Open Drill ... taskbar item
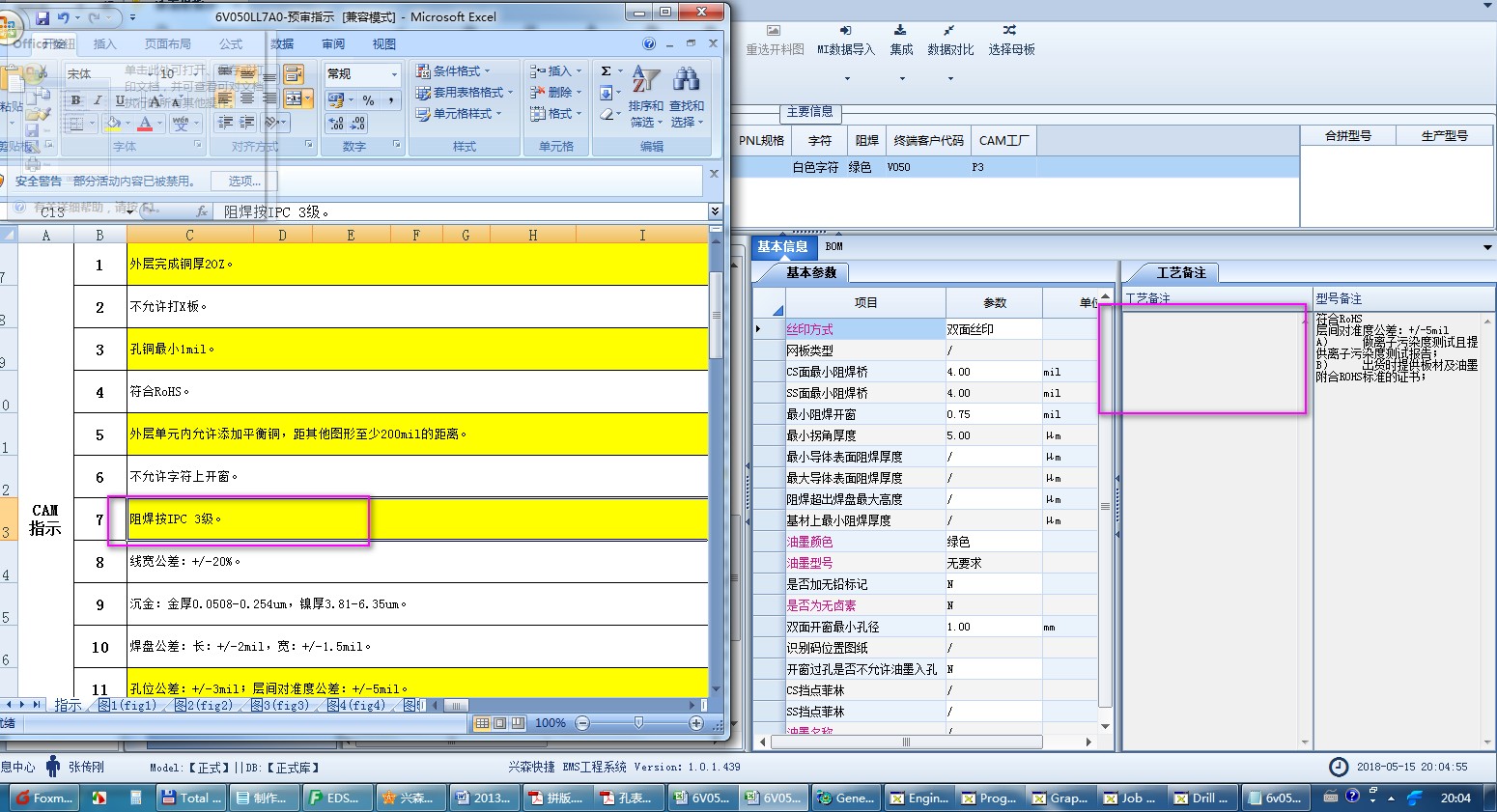The image size is (1497, 812). click(1201, 798)
